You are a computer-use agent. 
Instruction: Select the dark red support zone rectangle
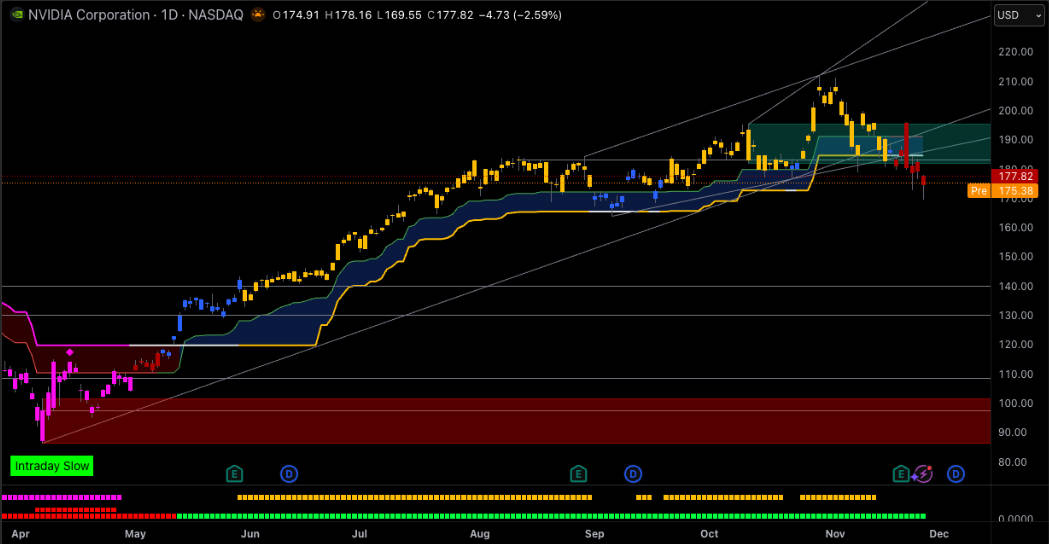[500, 420]
